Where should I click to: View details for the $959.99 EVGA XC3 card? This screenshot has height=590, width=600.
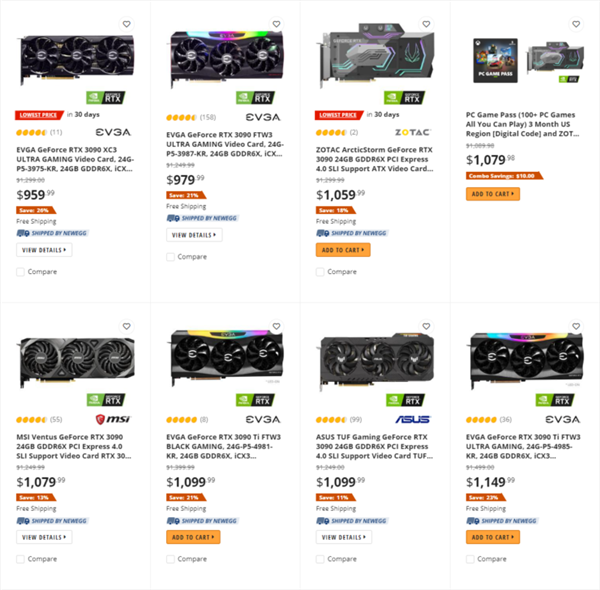(x=44, y=249)
